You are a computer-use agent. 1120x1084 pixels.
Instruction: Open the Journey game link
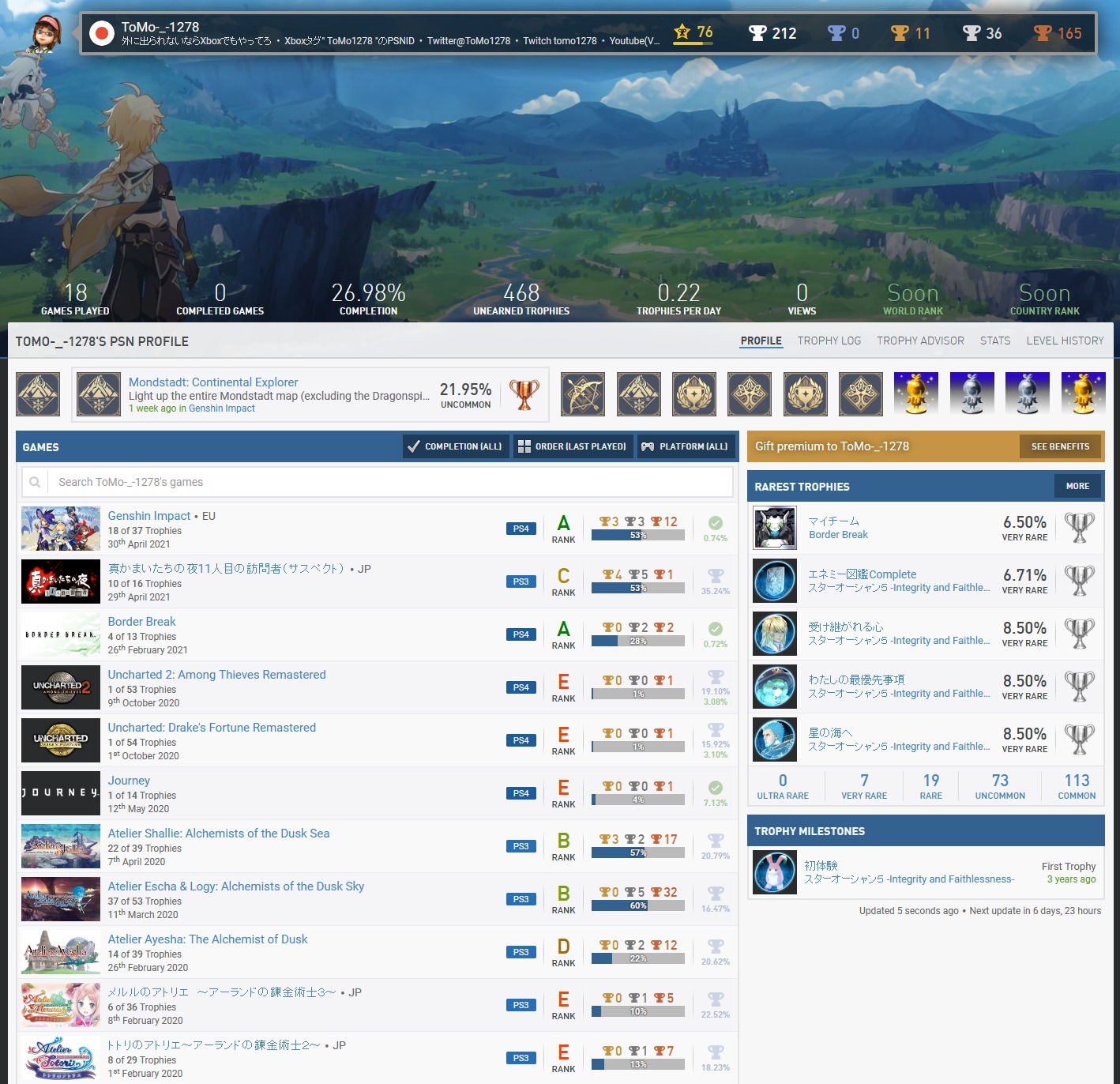coord(129,781)
